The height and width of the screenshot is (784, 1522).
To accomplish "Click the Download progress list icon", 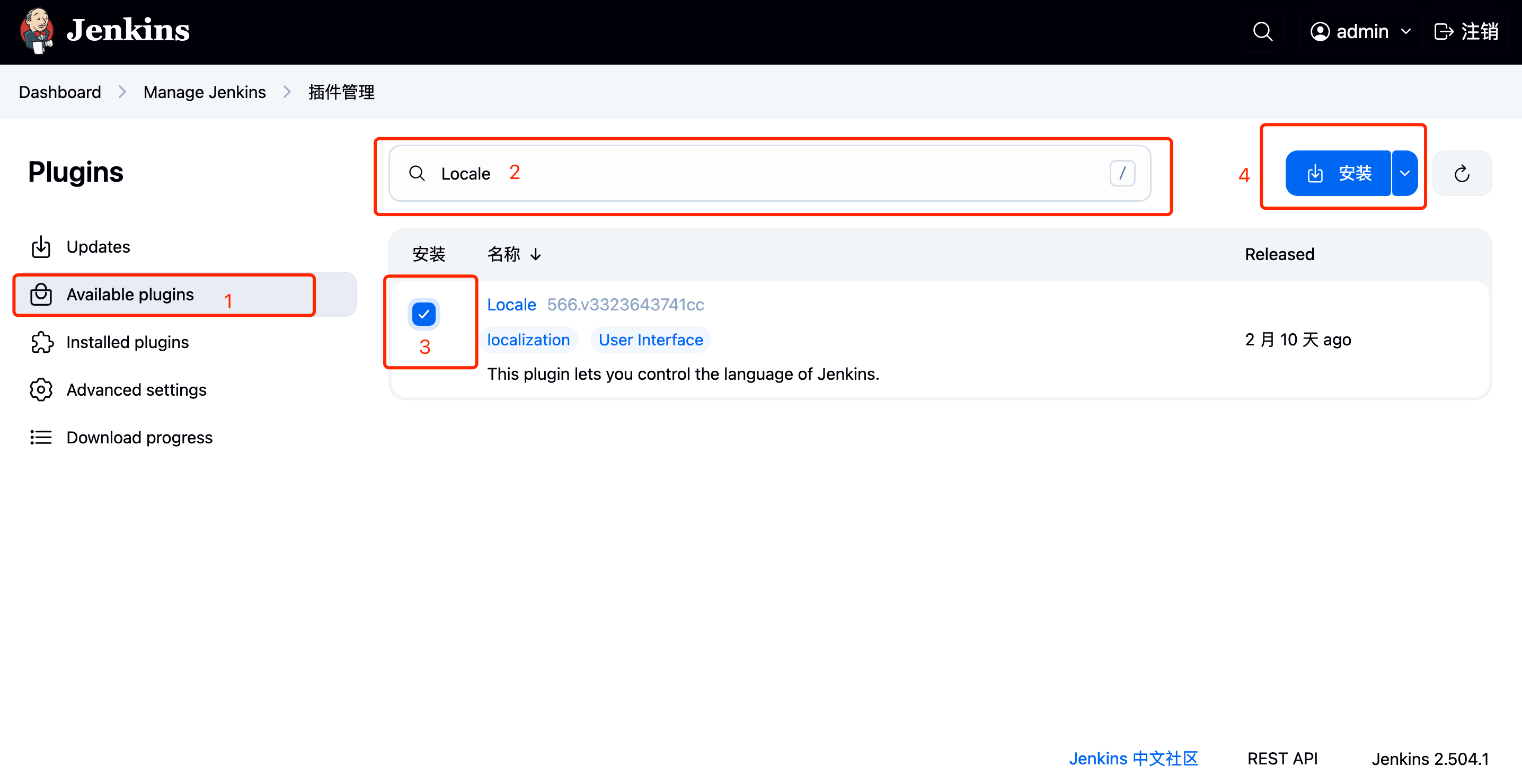I will click(x=41, y=438).
